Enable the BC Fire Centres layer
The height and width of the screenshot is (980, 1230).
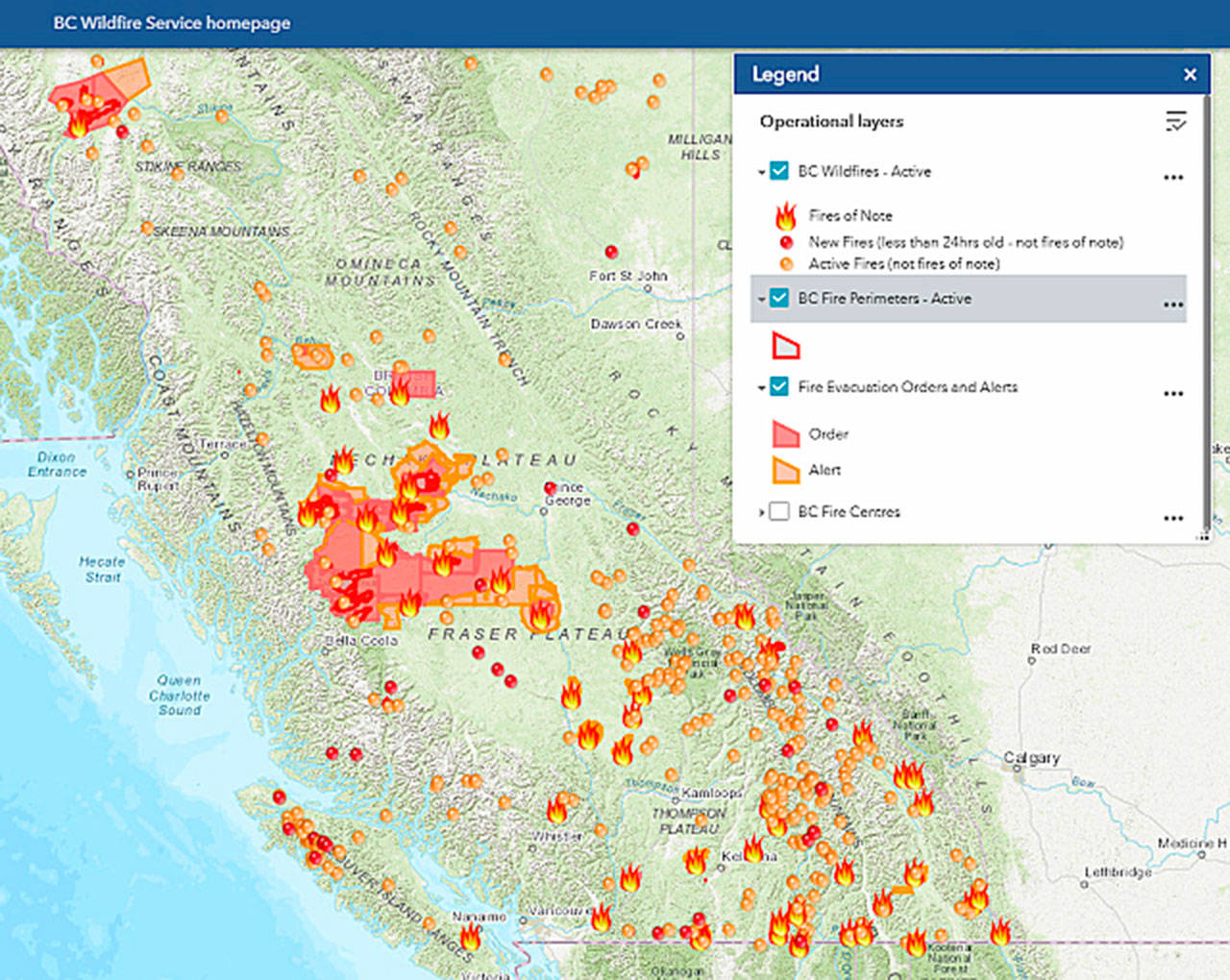click(779, 512)
